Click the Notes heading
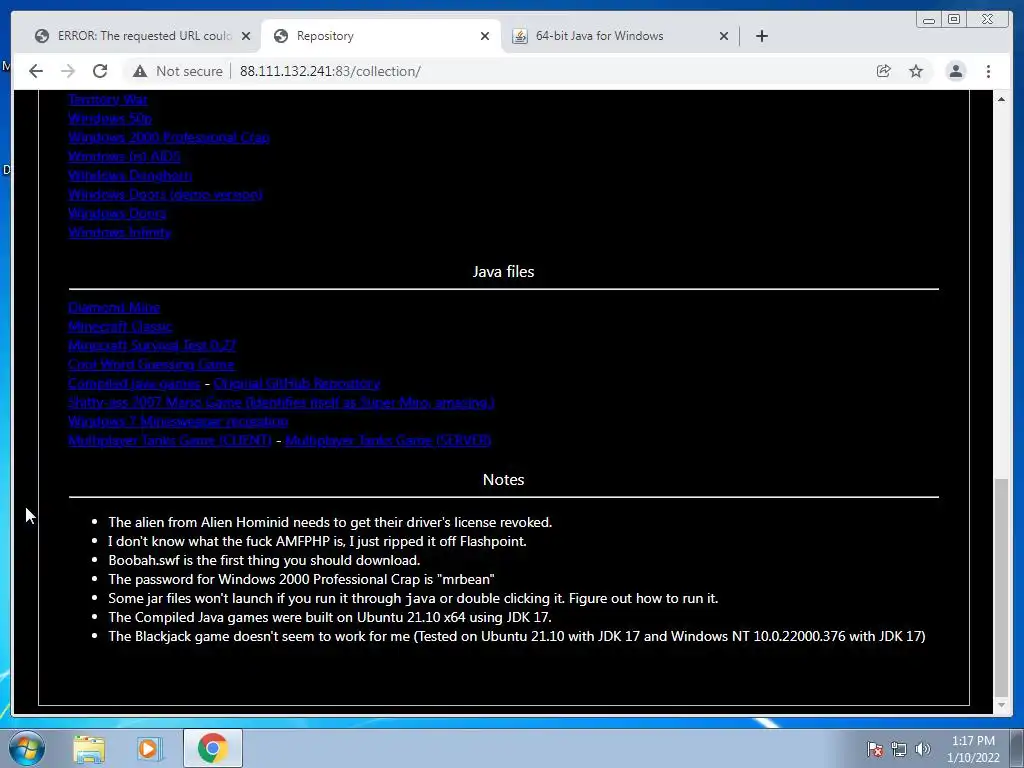1024x768 pixels. 503,479
